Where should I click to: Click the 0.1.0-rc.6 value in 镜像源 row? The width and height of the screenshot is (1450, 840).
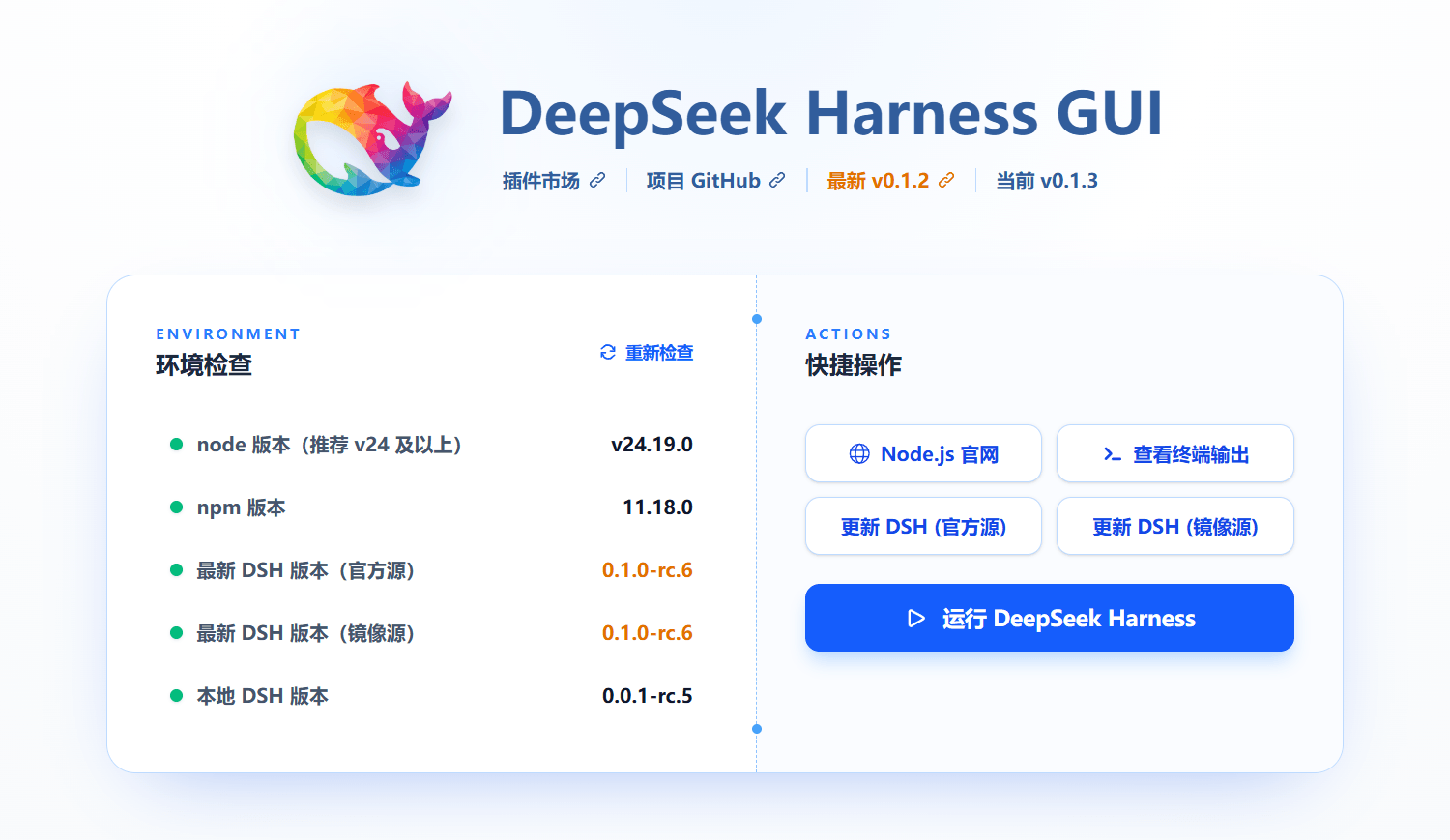(648, 633)
